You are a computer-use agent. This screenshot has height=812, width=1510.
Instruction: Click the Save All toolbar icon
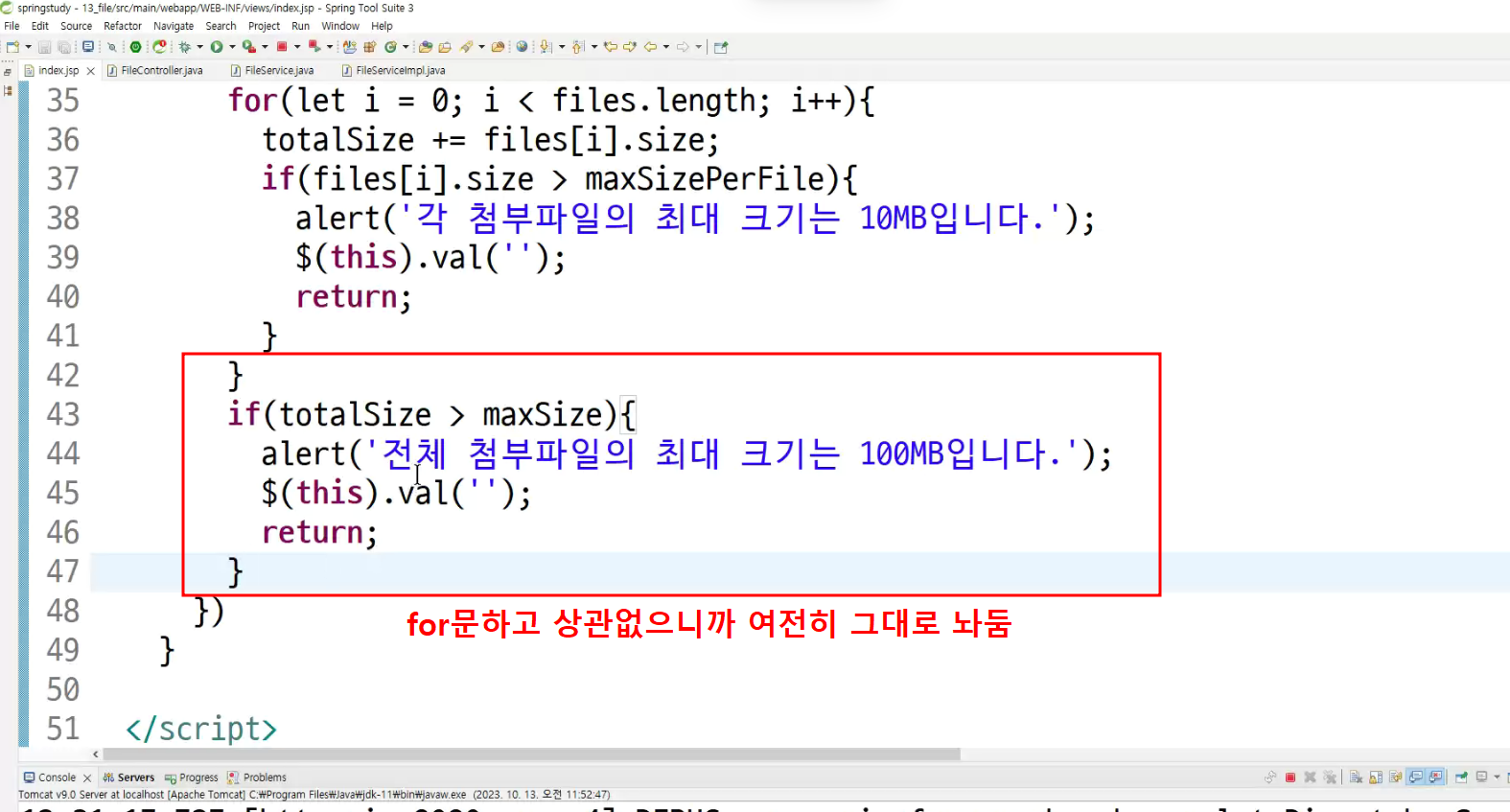click(x=64, y=47)
